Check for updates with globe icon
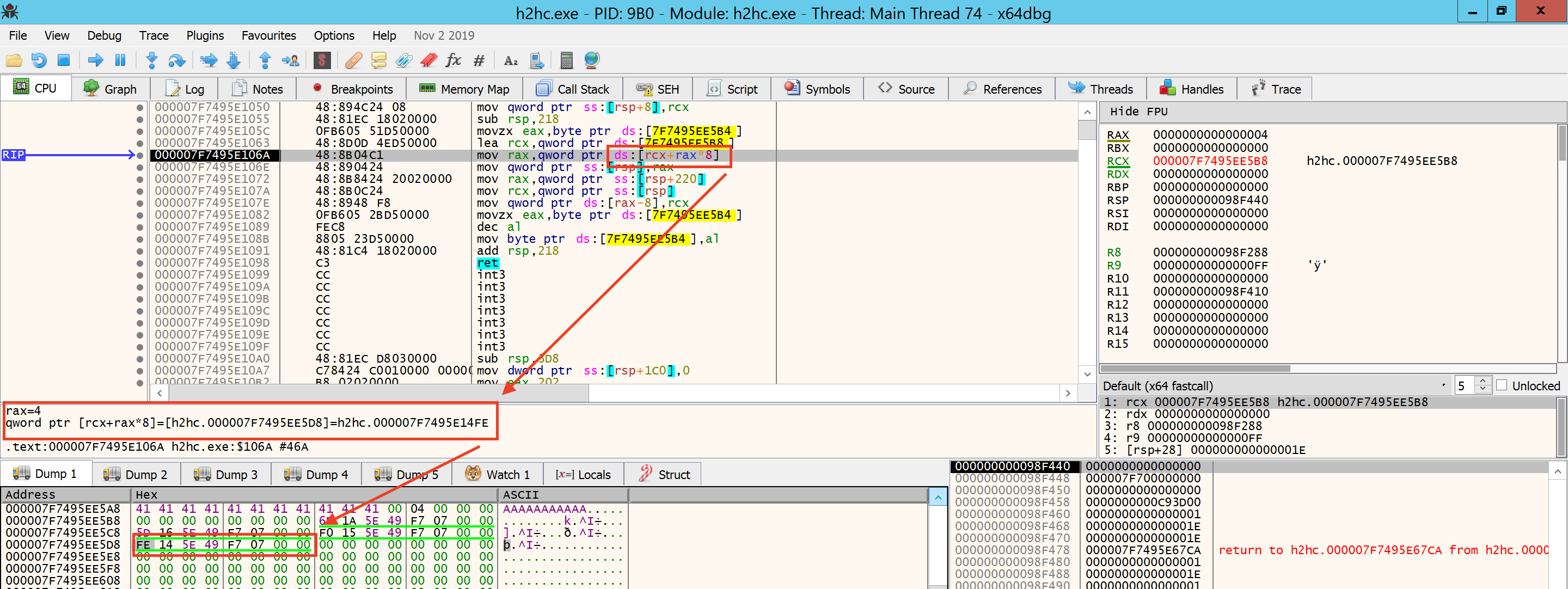The height and width of the screenshot is (589, 1568). tap(592, 60)
